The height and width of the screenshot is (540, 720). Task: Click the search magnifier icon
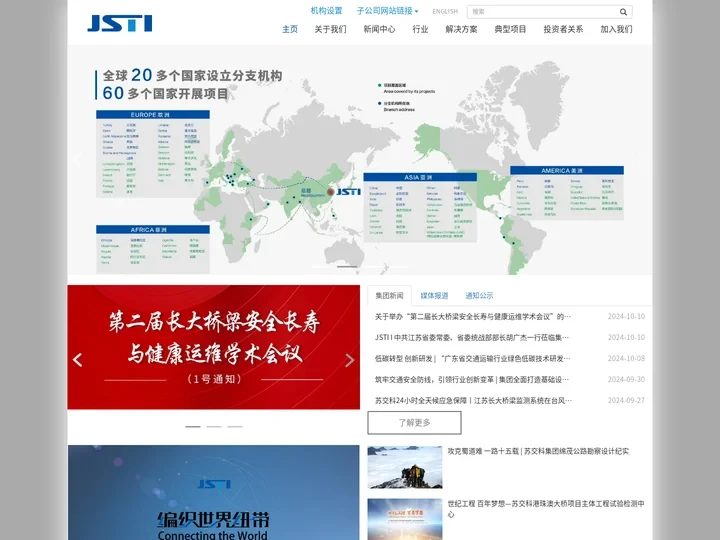(623, 12)
